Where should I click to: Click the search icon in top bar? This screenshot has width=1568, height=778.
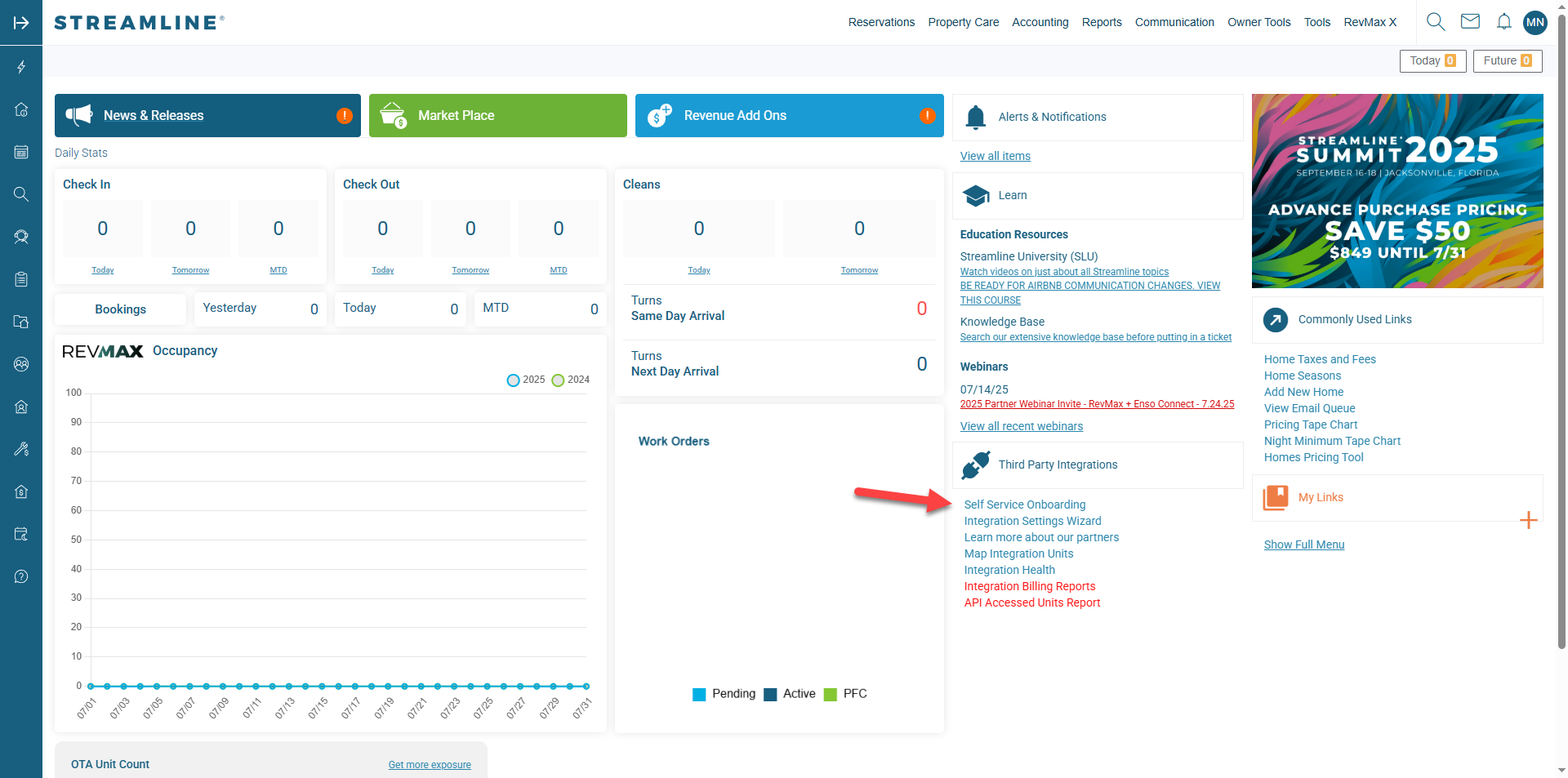click(x=1436, y=22)
